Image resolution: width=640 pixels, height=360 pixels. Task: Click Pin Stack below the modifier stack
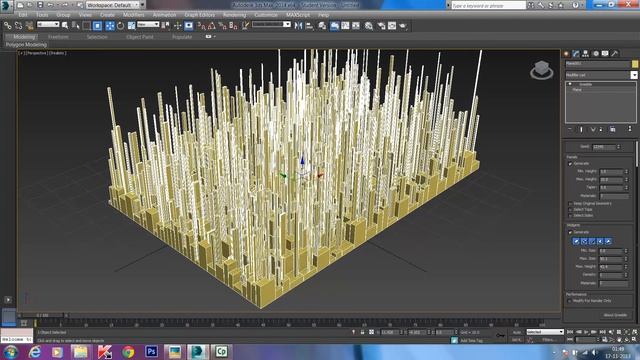coord(570,129)
